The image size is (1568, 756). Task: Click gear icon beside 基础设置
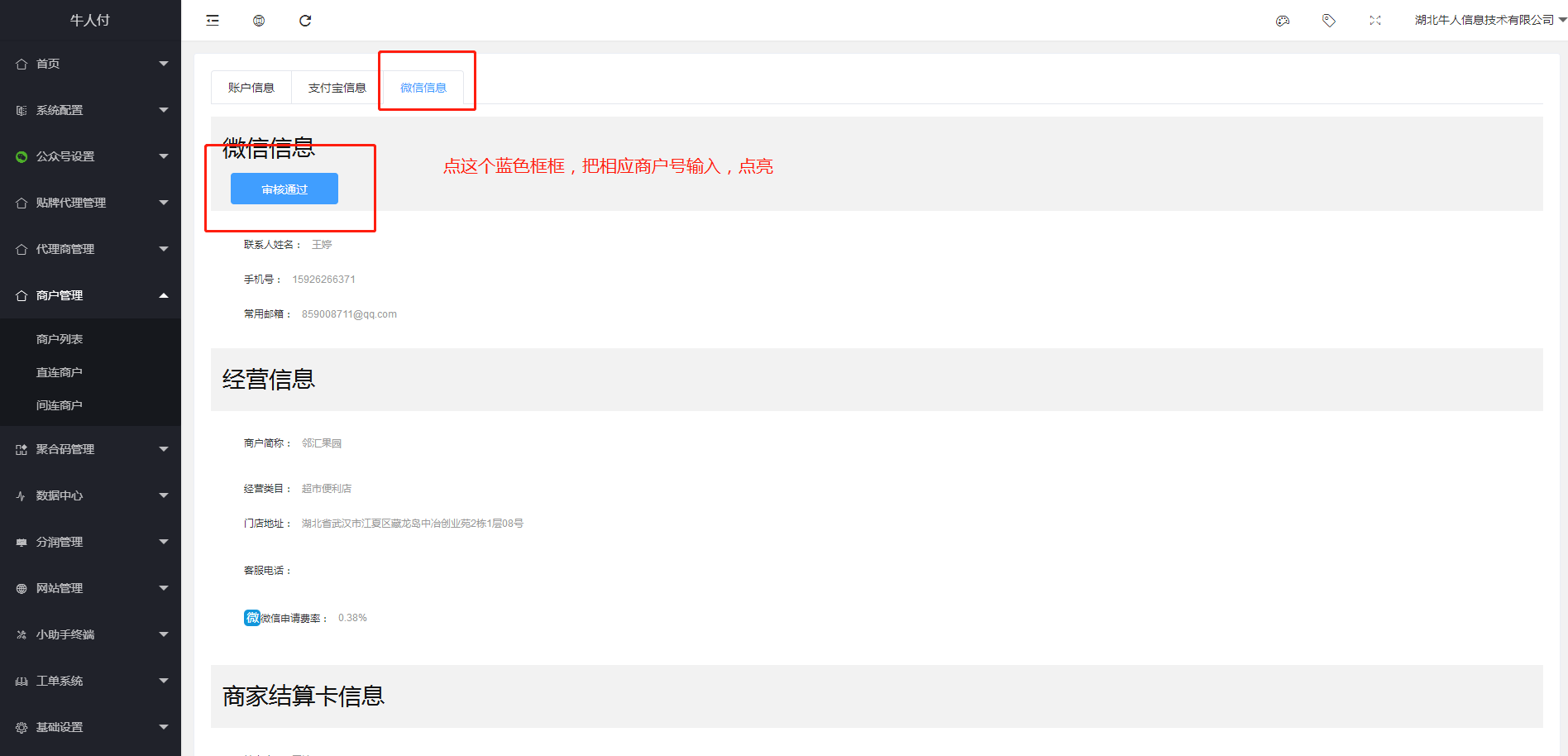22,727
